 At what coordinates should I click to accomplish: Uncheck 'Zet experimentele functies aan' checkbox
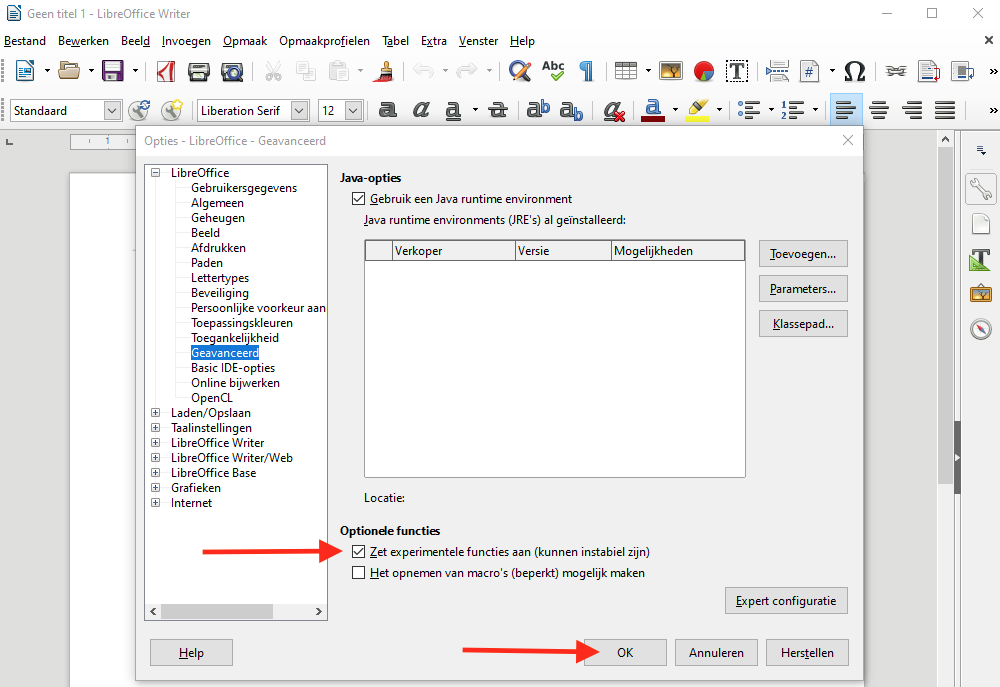[x=359, y=552]
